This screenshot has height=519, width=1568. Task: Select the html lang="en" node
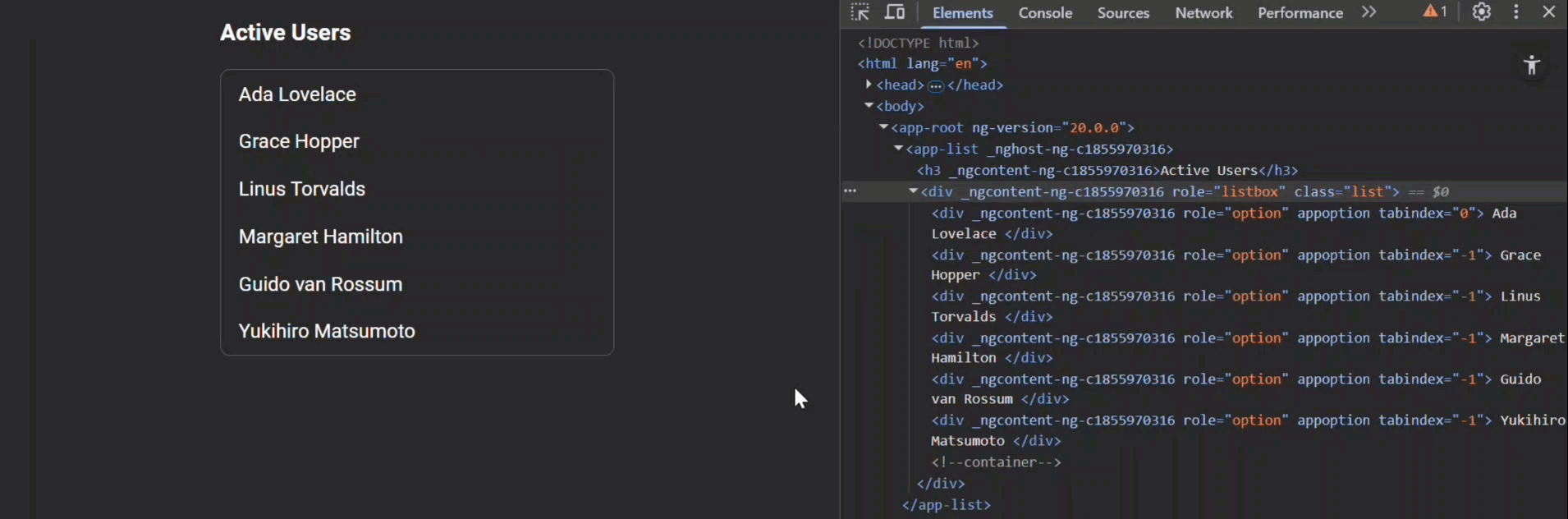click(x=922, y=63)
